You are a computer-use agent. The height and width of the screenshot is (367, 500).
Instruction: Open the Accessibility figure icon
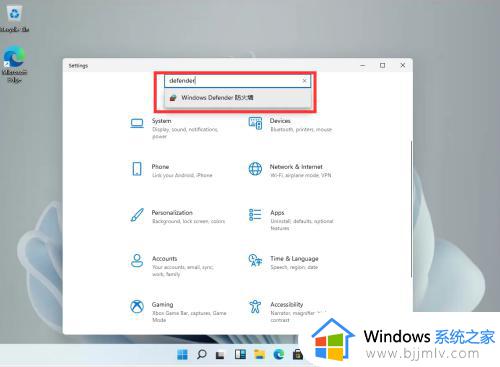[x=255, y=306]
